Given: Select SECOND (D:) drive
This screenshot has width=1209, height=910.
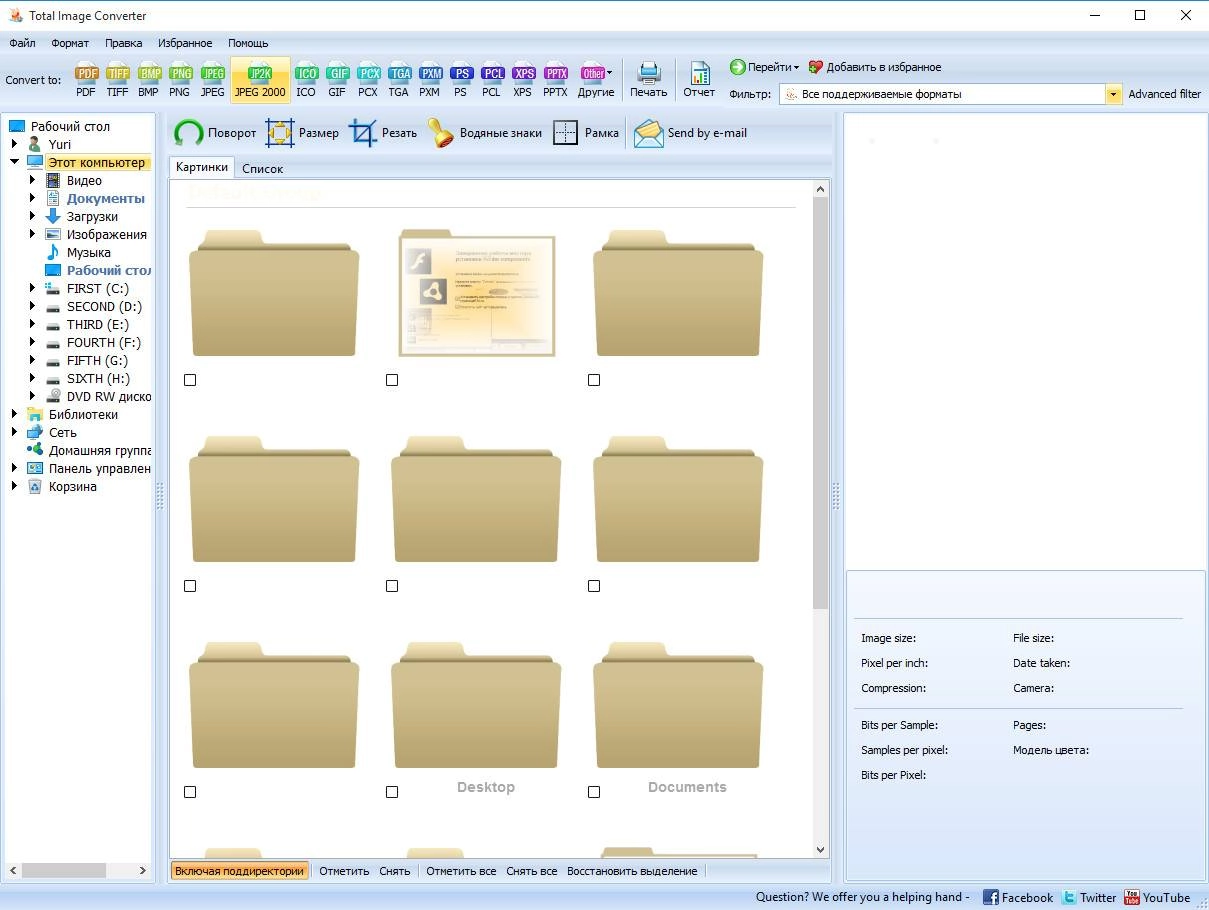Looking at the screenshot, I should pyautogui.click(x=104, y=307).
